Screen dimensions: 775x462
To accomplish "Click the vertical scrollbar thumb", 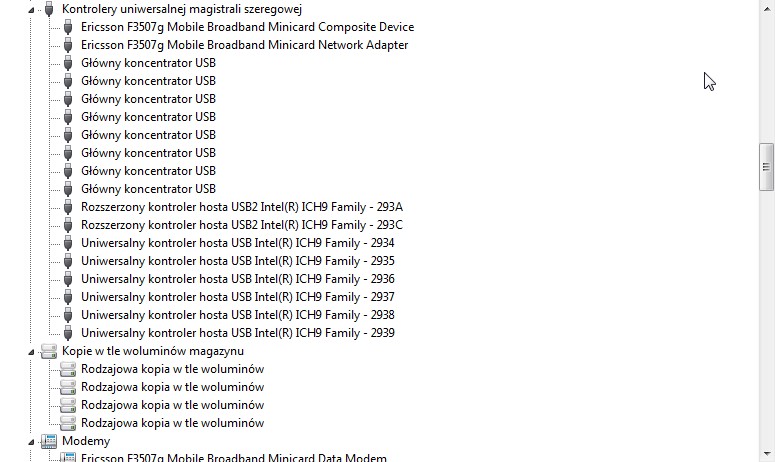I will (767, 167).
